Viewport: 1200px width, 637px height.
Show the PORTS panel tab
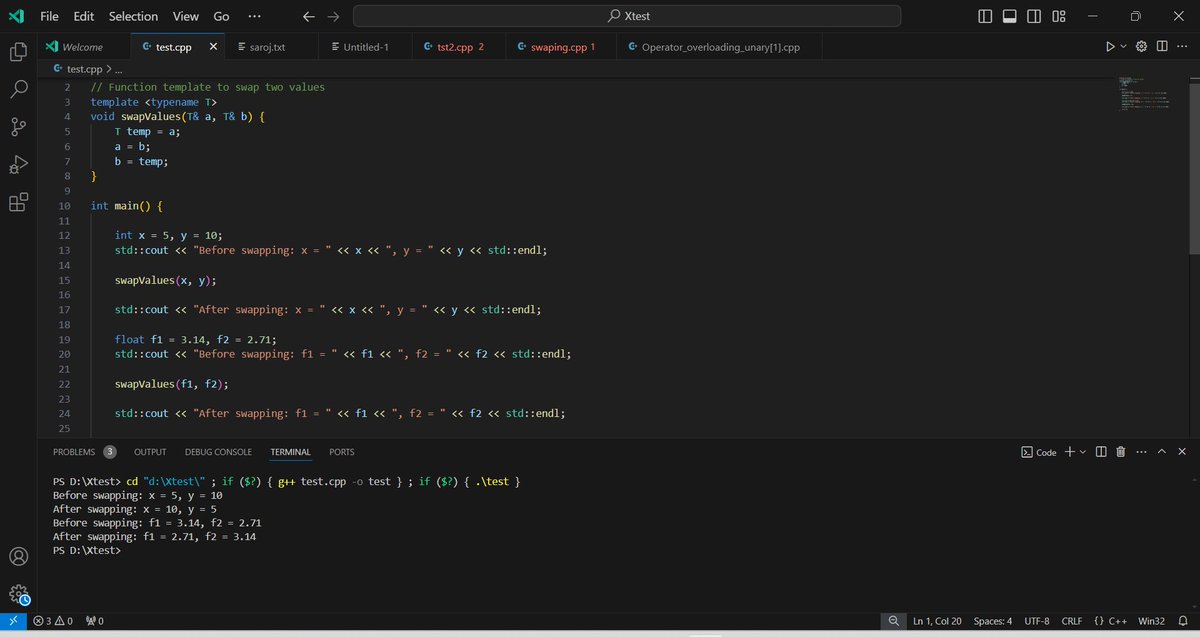[342, 452]
